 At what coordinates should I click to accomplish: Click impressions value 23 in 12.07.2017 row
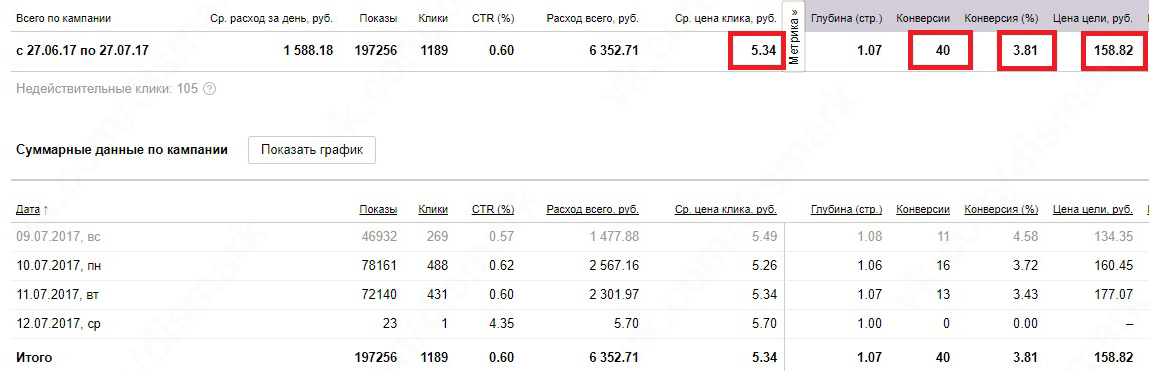(390, 323)
